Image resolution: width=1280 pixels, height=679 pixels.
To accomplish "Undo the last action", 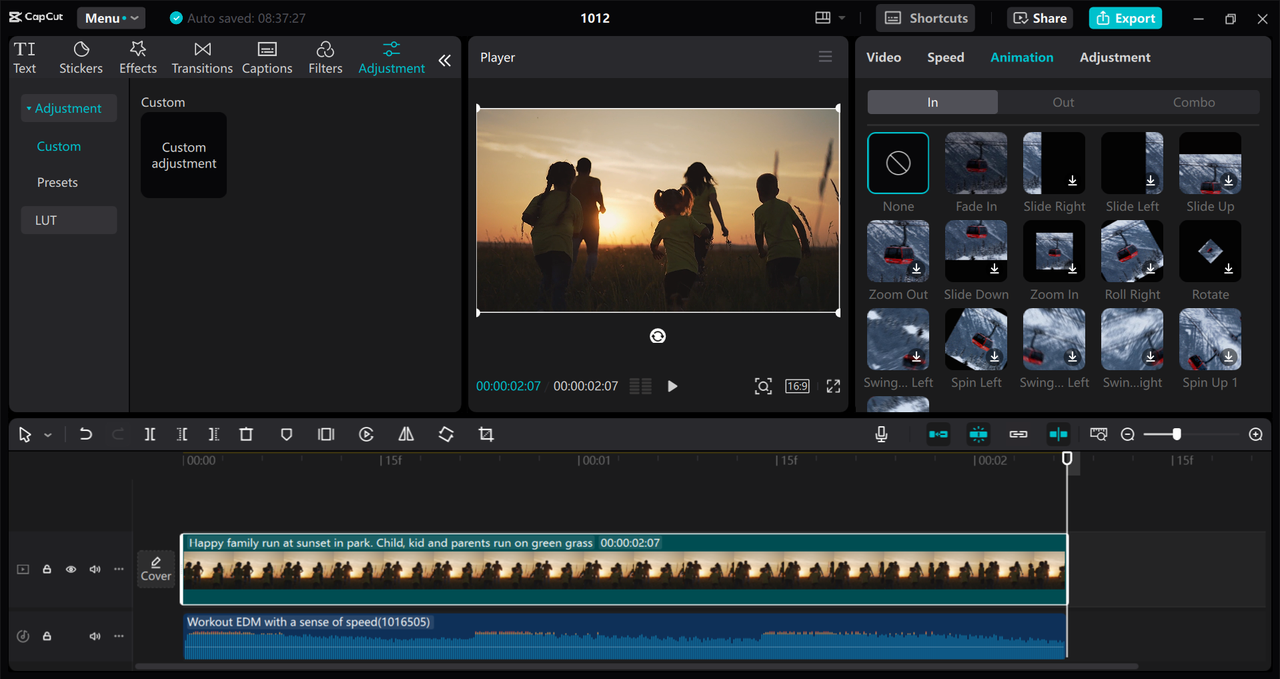I will tap(86, 434).
